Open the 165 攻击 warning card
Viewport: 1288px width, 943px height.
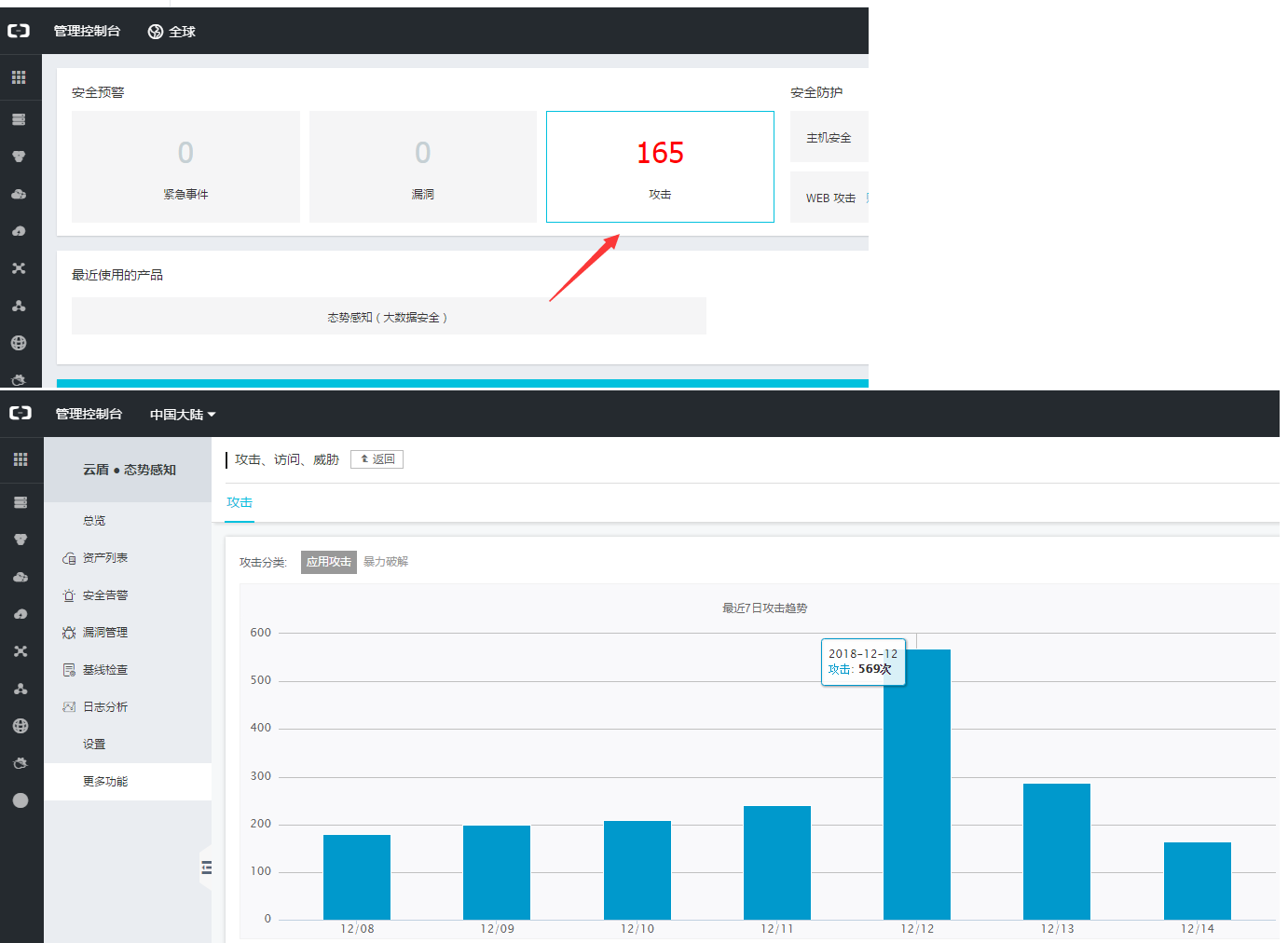(660, 167)
